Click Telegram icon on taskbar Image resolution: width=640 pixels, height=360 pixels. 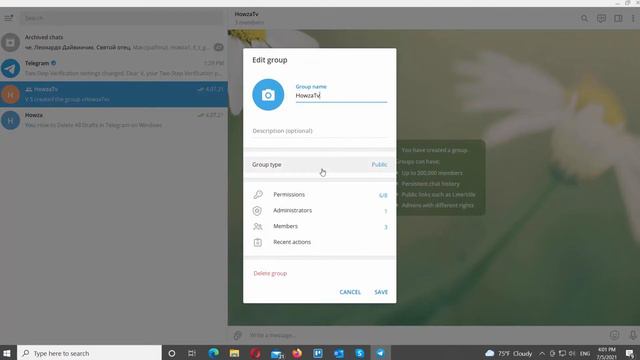coord(380,353)
